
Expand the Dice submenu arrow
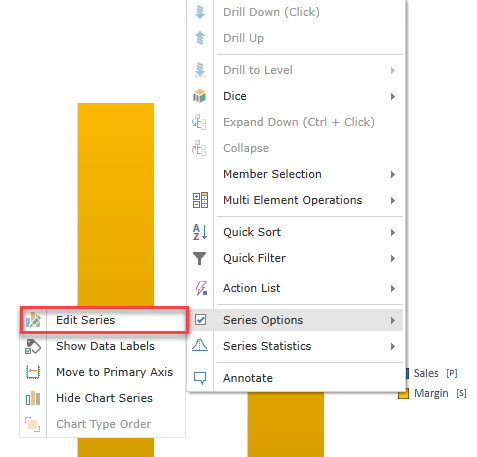pos(393,96)
